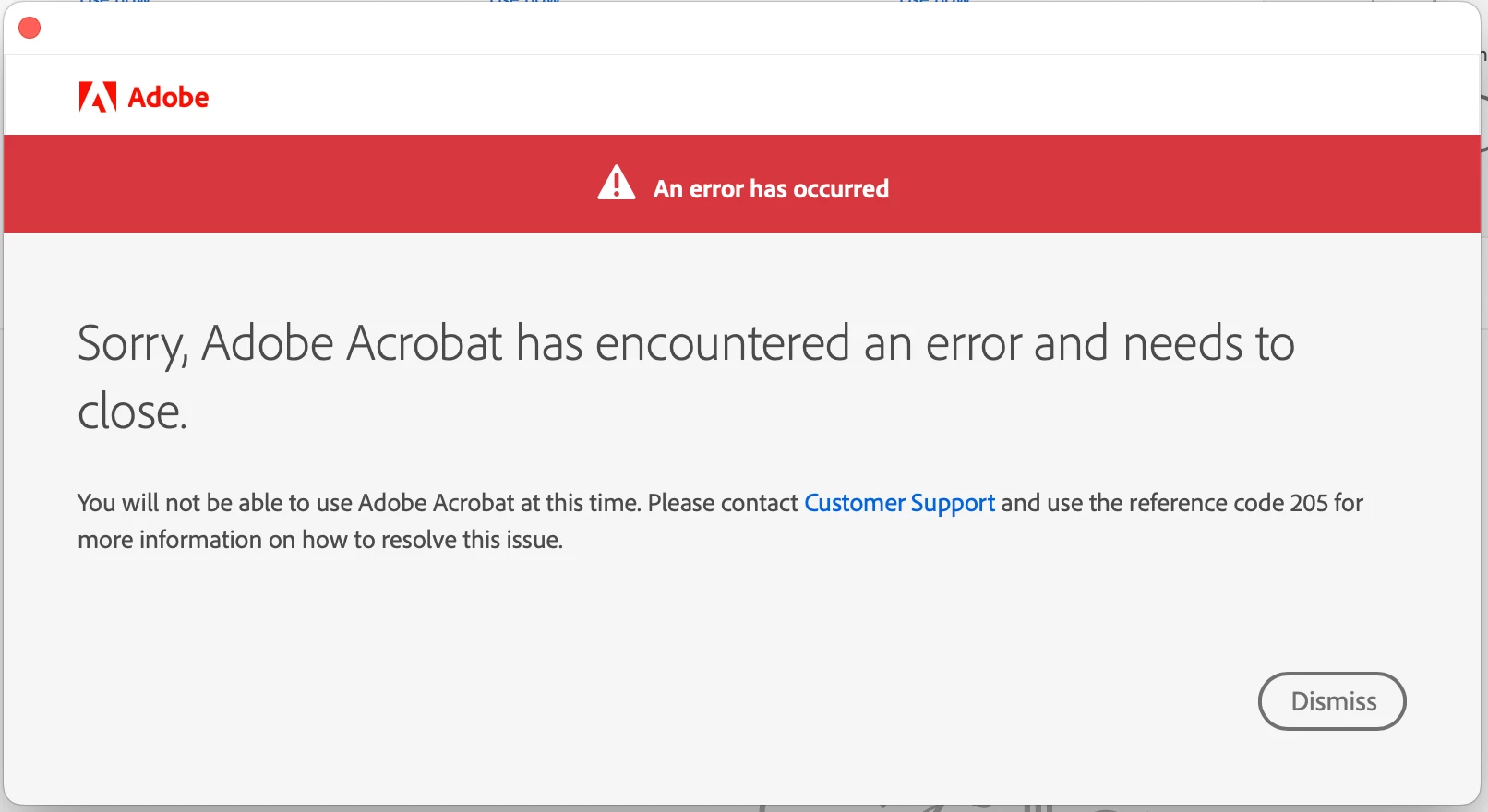Click the warning triangle icon
The image size is (1488, 812).
pos(617,183)
